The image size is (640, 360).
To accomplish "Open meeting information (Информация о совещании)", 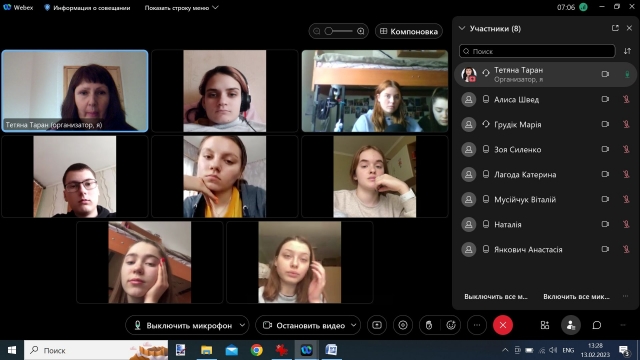I will (87, 7).
